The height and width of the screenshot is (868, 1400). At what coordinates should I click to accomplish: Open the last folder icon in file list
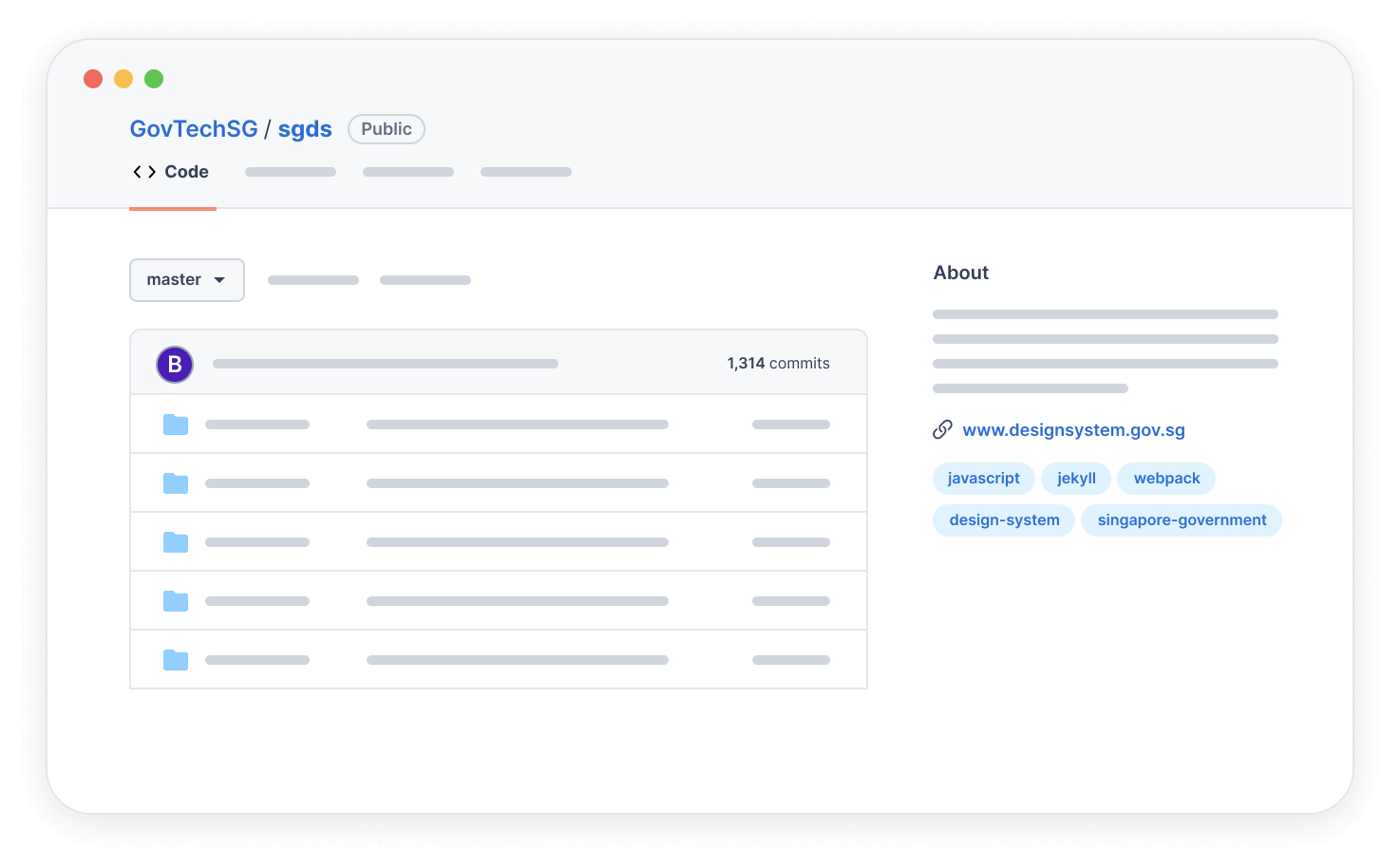point(176,660)
